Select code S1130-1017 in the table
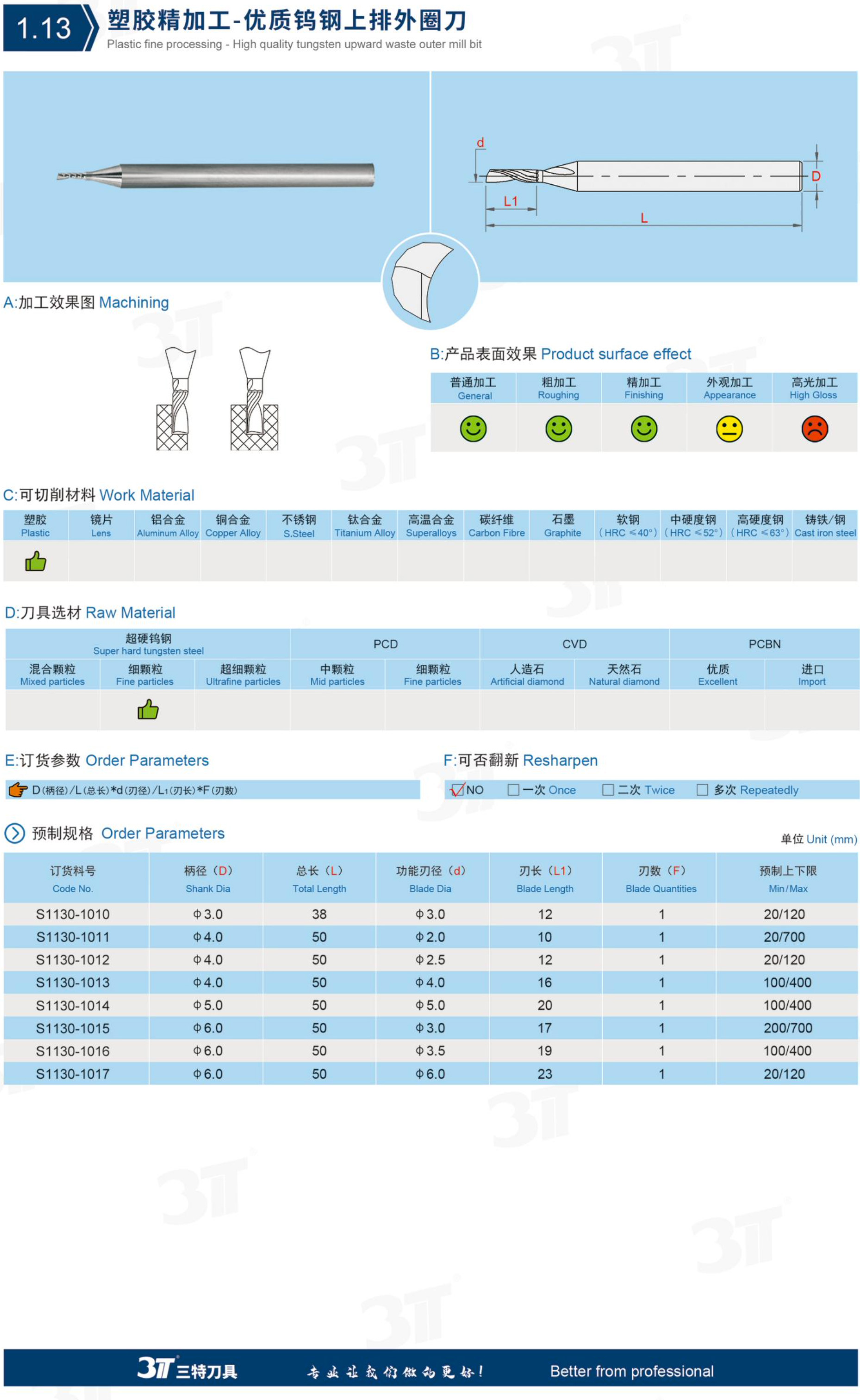This screenshot has height=1400, width=860. coord(73,1074)
